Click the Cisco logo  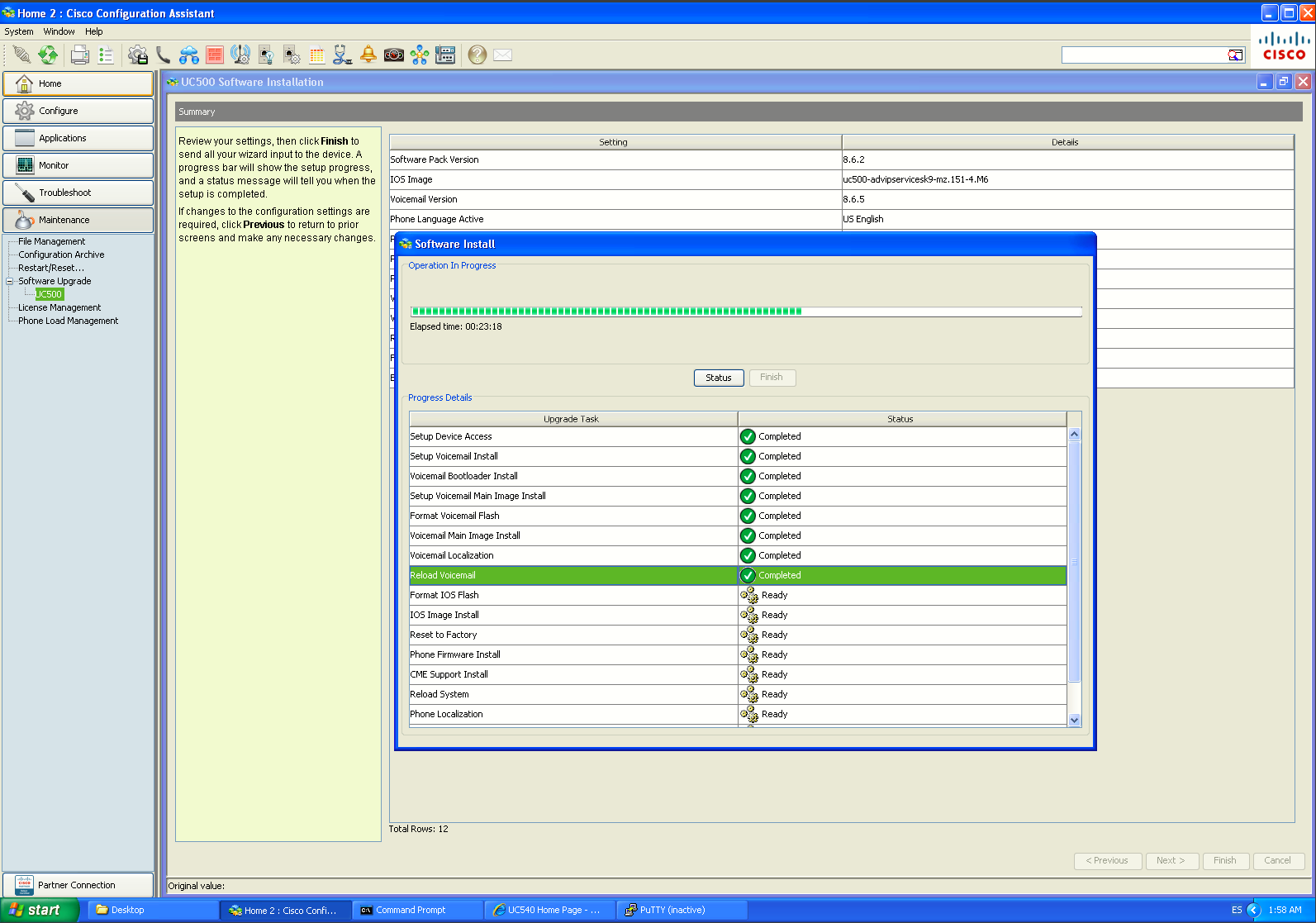pyautogui.click(x=1284, y=46)
